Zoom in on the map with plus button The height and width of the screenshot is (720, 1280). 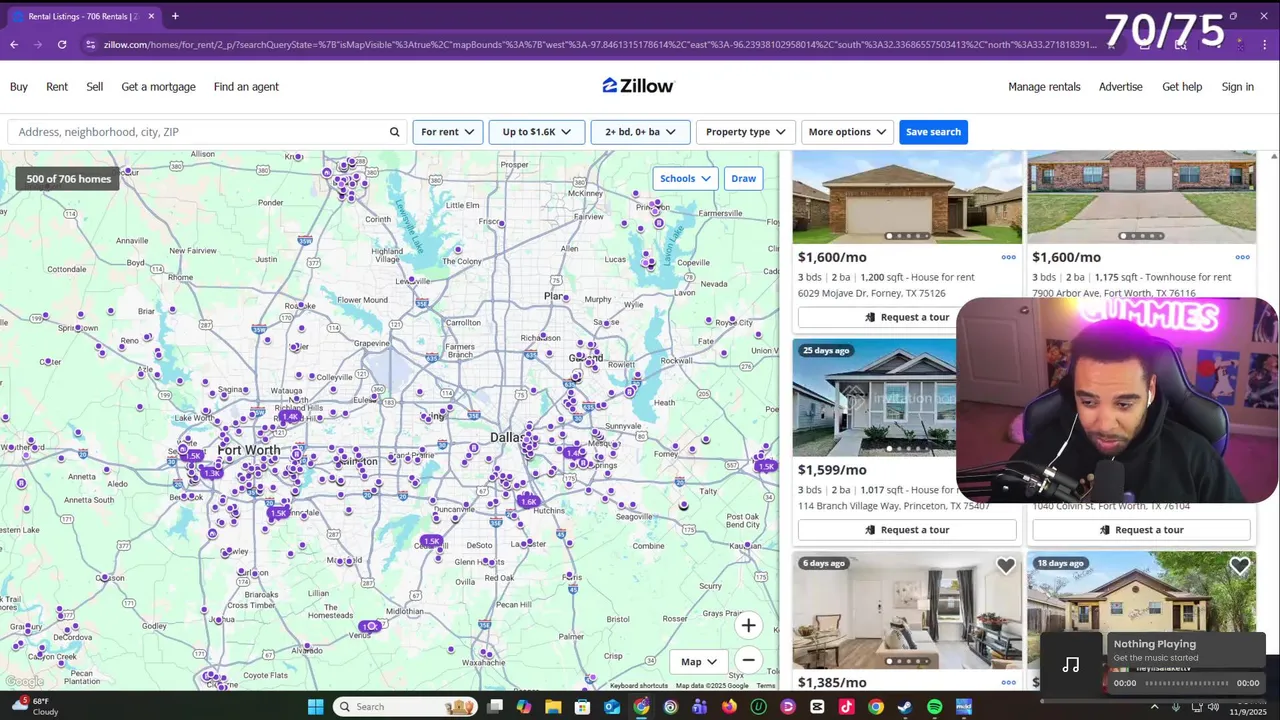748,626
